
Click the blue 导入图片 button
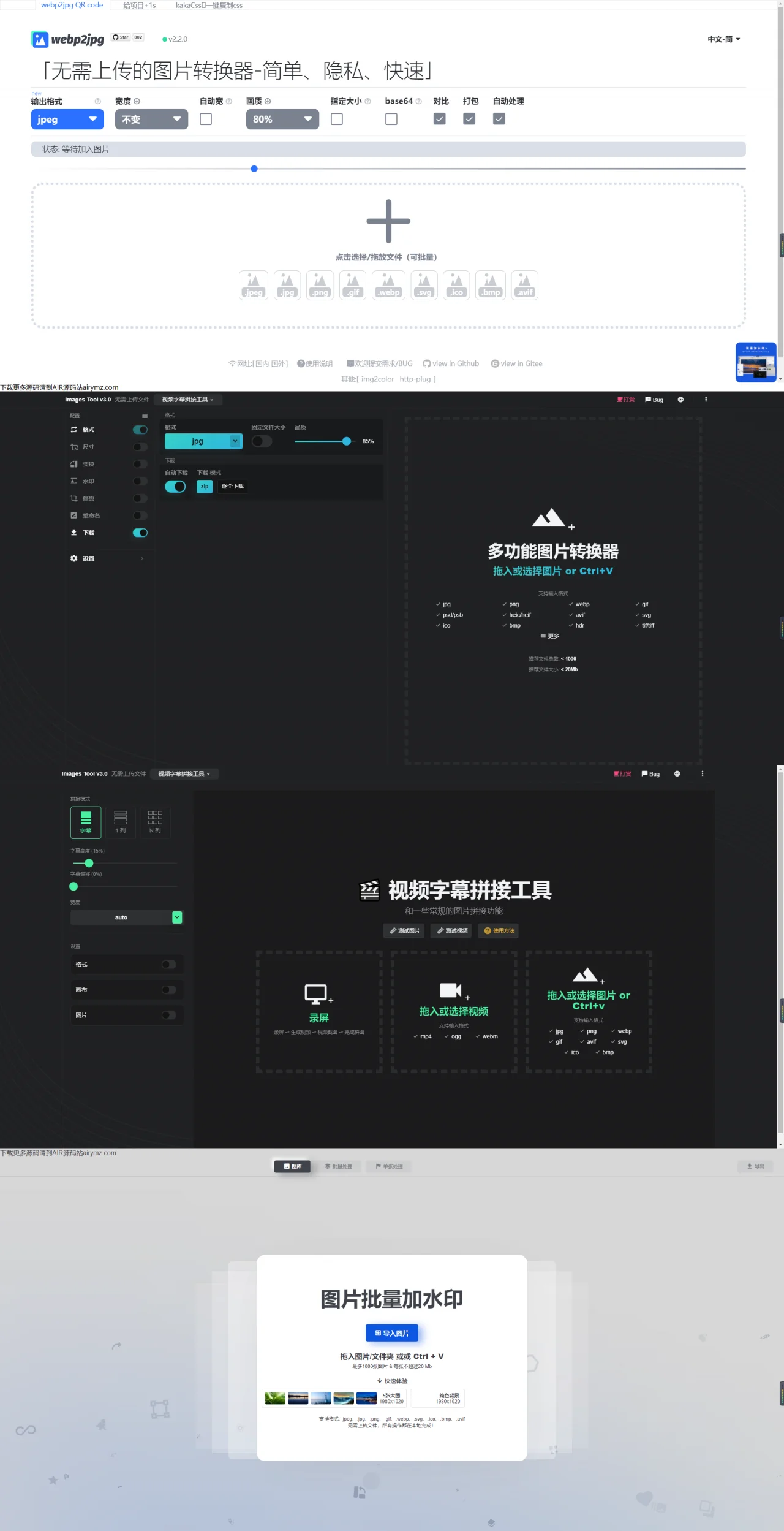392,1333
